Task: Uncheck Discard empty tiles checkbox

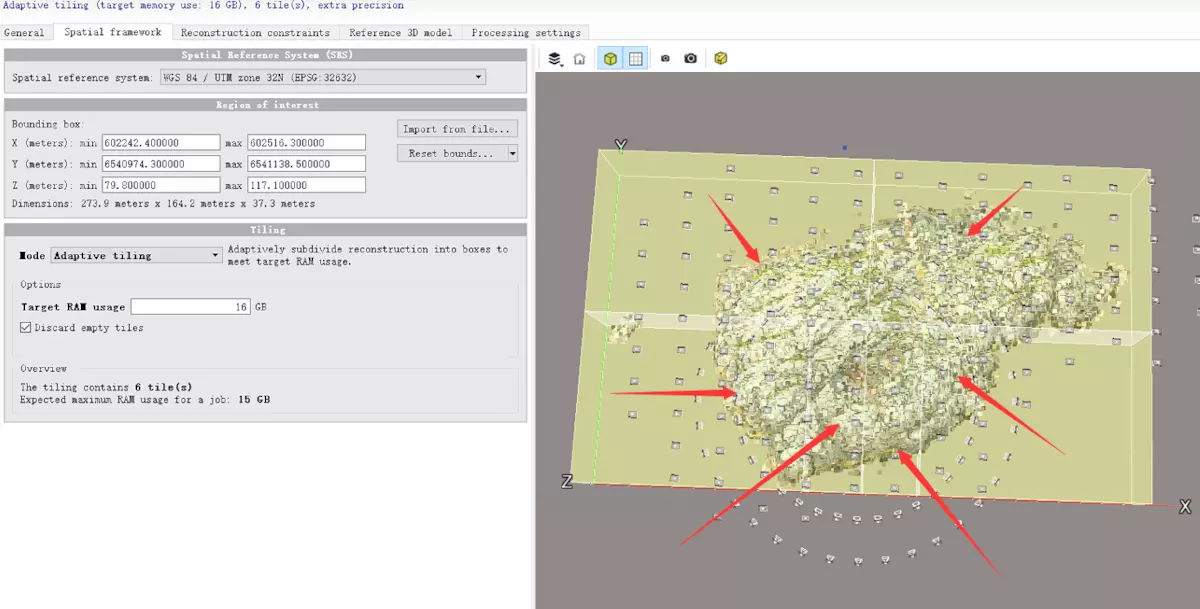Action: coord(26,328)
